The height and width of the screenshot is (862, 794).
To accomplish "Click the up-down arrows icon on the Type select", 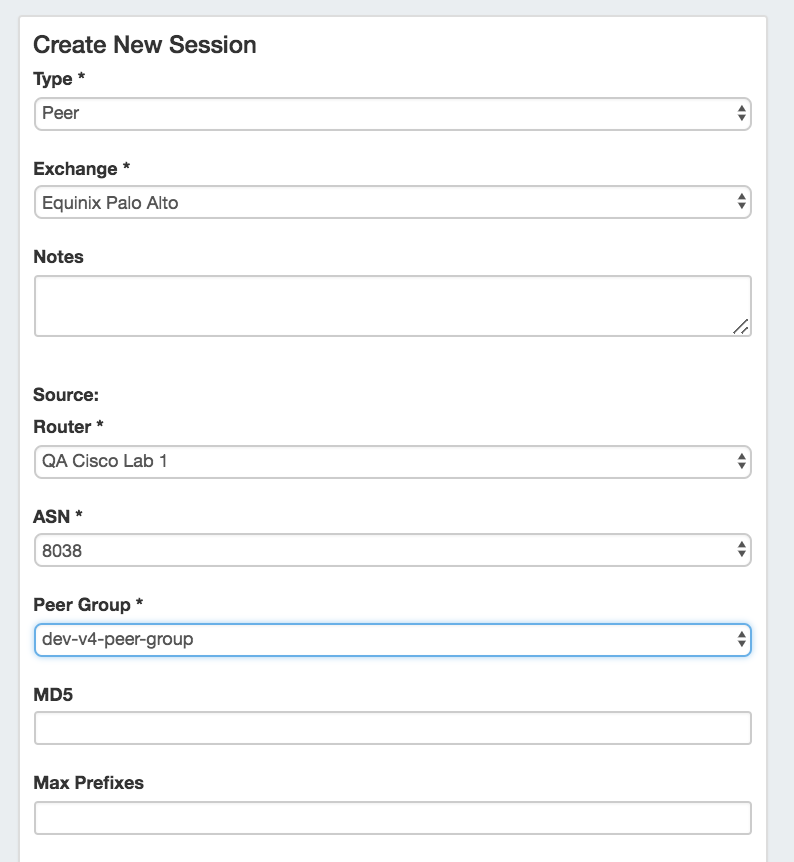I will tap(741, 113).
